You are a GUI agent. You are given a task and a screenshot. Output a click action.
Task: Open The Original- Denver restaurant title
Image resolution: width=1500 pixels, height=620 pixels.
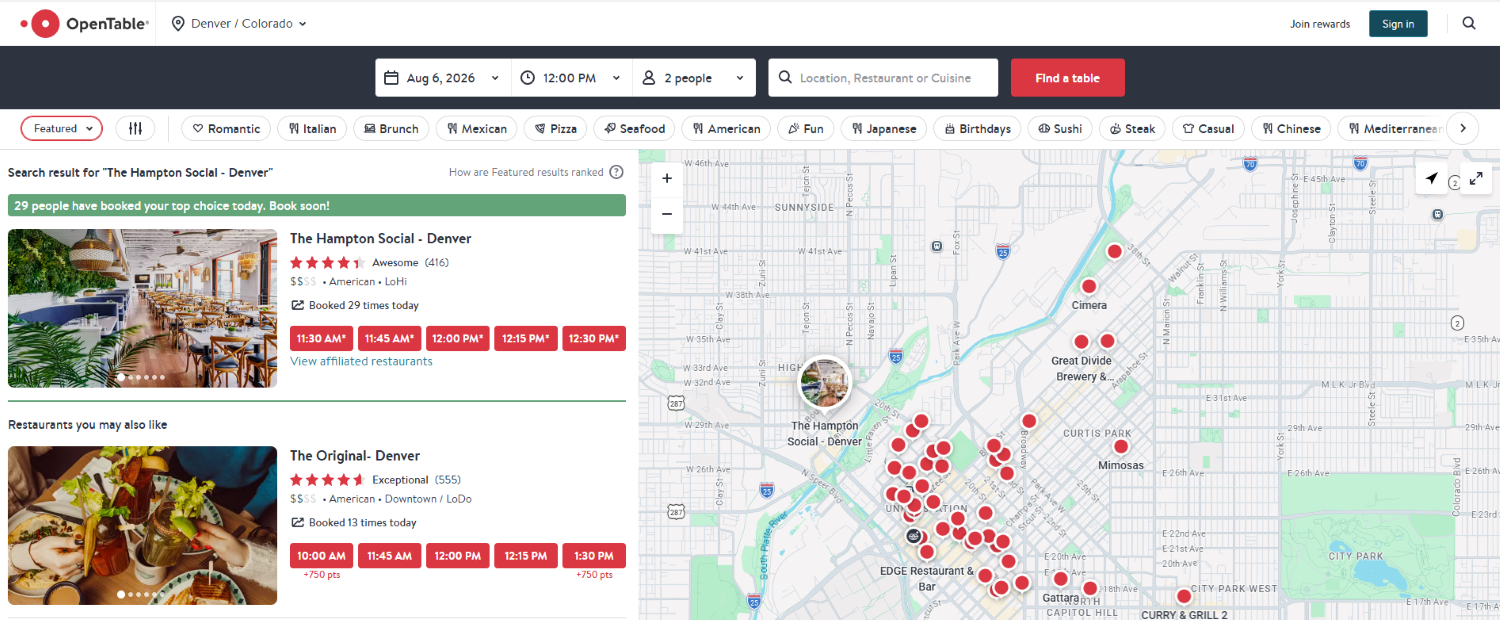coord(355,456)
